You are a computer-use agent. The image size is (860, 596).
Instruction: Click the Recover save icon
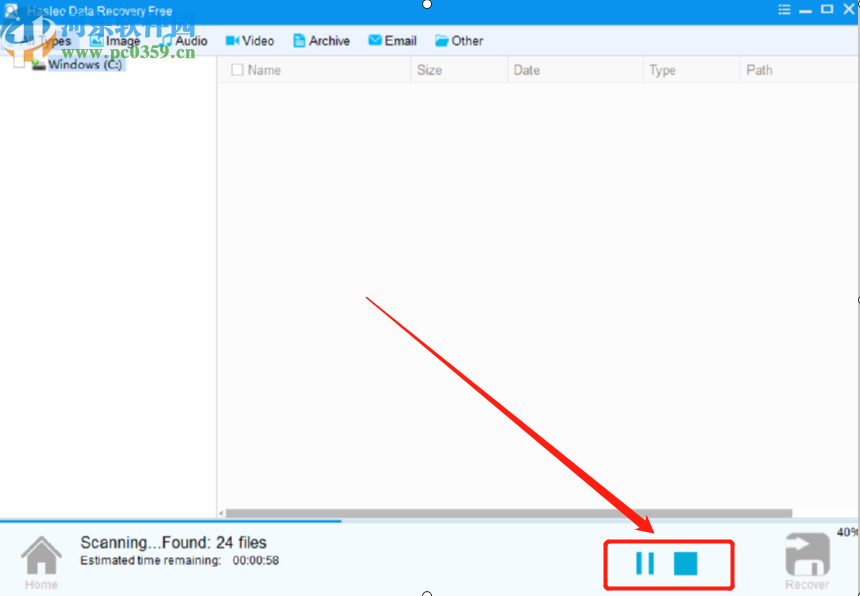click(807, 562)
